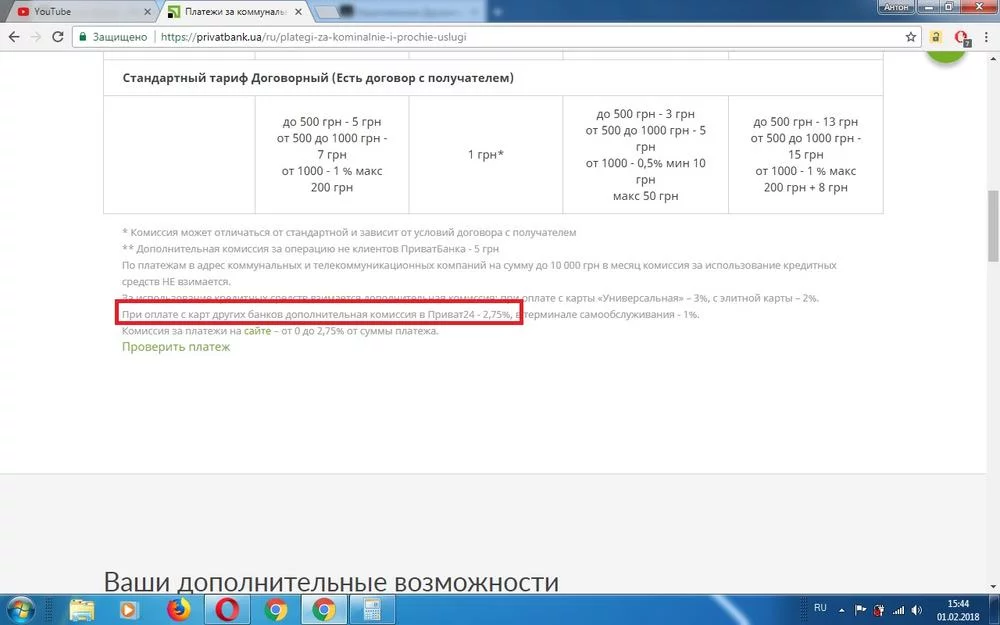Image resolution: width=1000 pixels, height=625 pixels.
Task: Close the YouTube tab
Action: [147, 11]
